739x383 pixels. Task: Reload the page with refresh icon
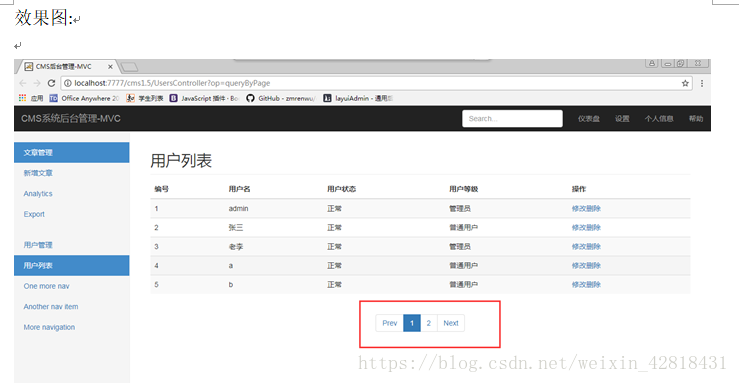tap(51, 83)
